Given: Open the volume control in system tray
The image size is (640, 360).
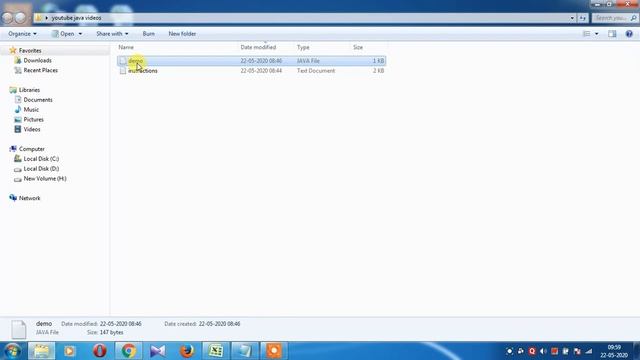Looking at the screenshot, I should pos(543,351).
